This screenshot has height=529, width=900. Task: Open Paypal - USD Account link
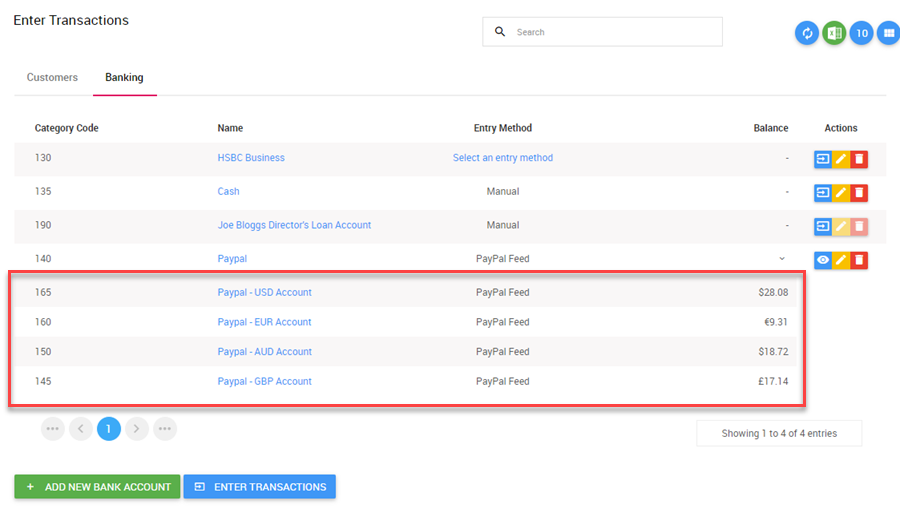[264, 293]
